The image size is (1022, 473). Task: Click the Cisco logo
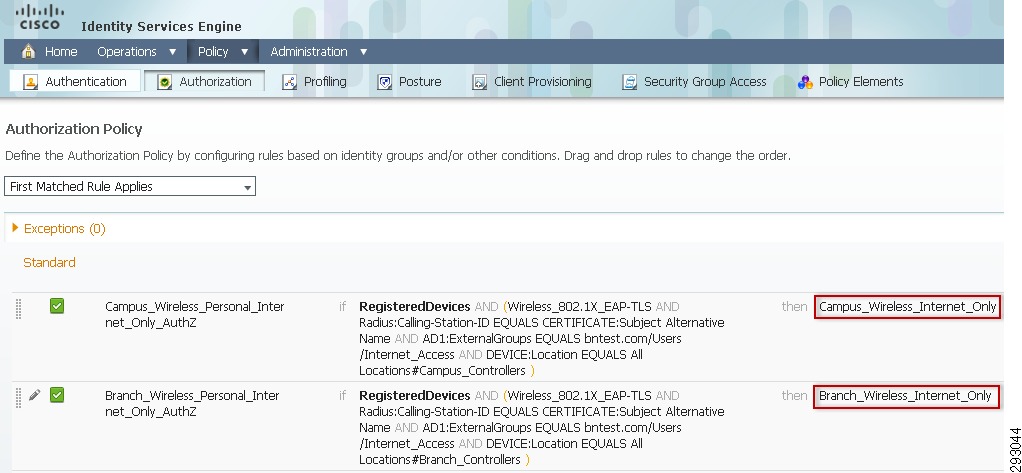(40, 17)
